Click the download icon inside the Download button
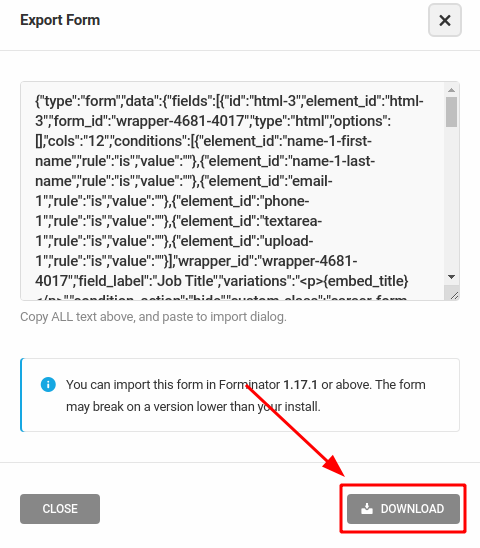Image resolution: width=480 pixels, height=548 pixels. pyautogui.click(x=367, y=509)
